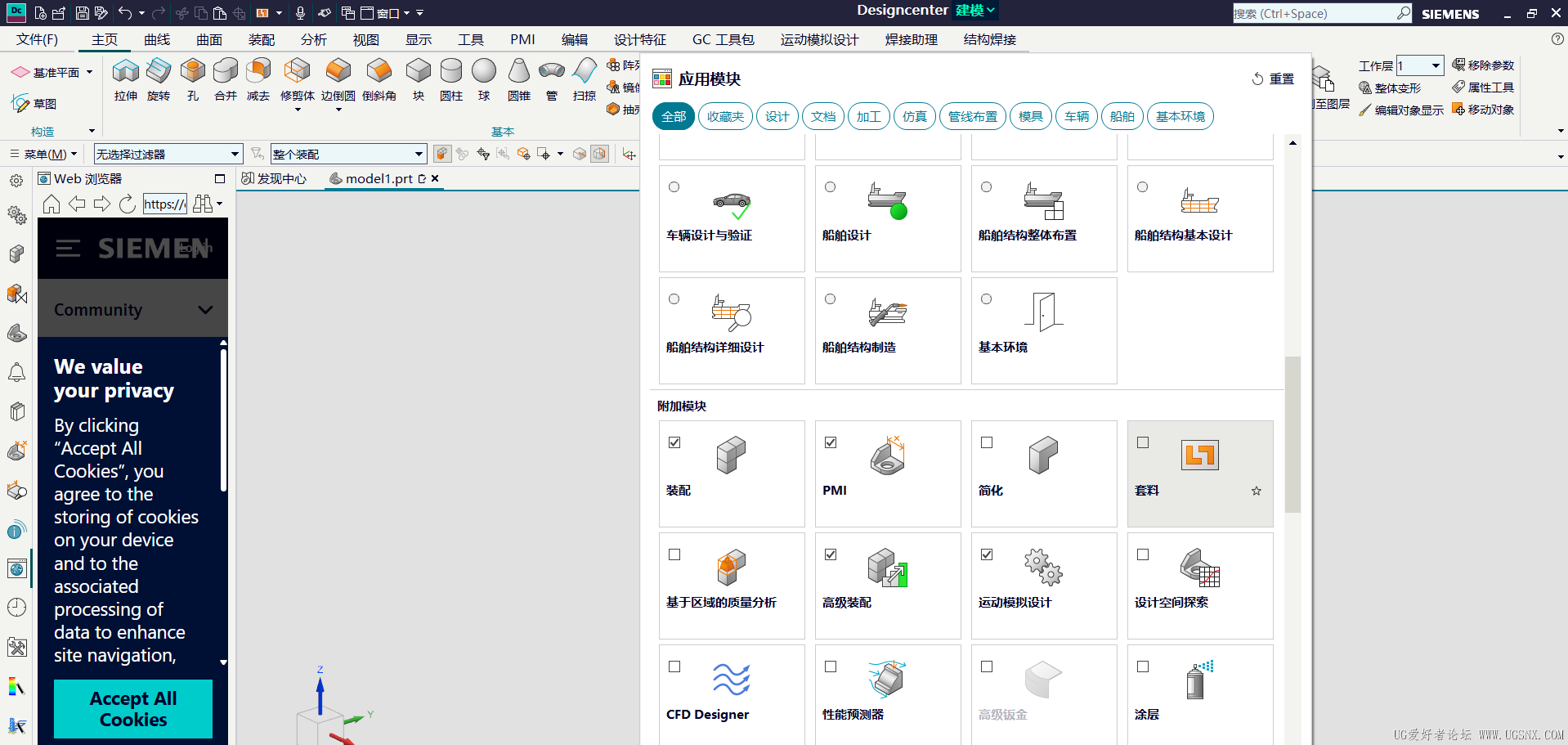Create a 圆柱 cylinder primitive
1568x745 pixels.
point(451,79)
